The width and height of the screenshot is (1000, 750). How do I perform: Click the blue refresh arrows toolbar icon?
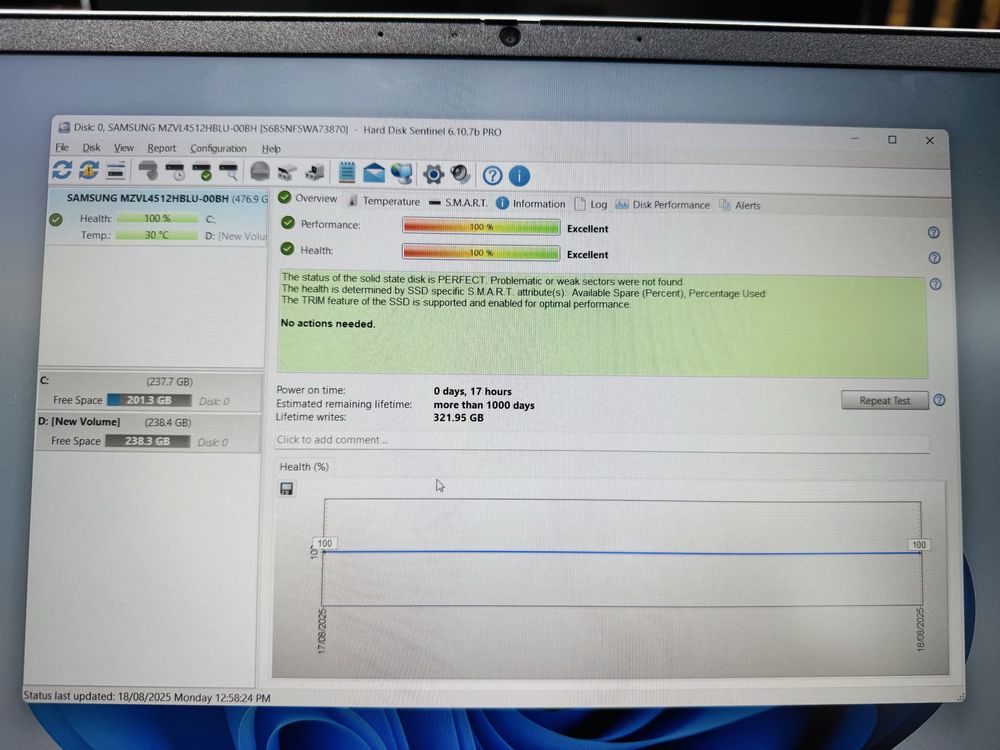pyautogui.click(x=62, y=170)
